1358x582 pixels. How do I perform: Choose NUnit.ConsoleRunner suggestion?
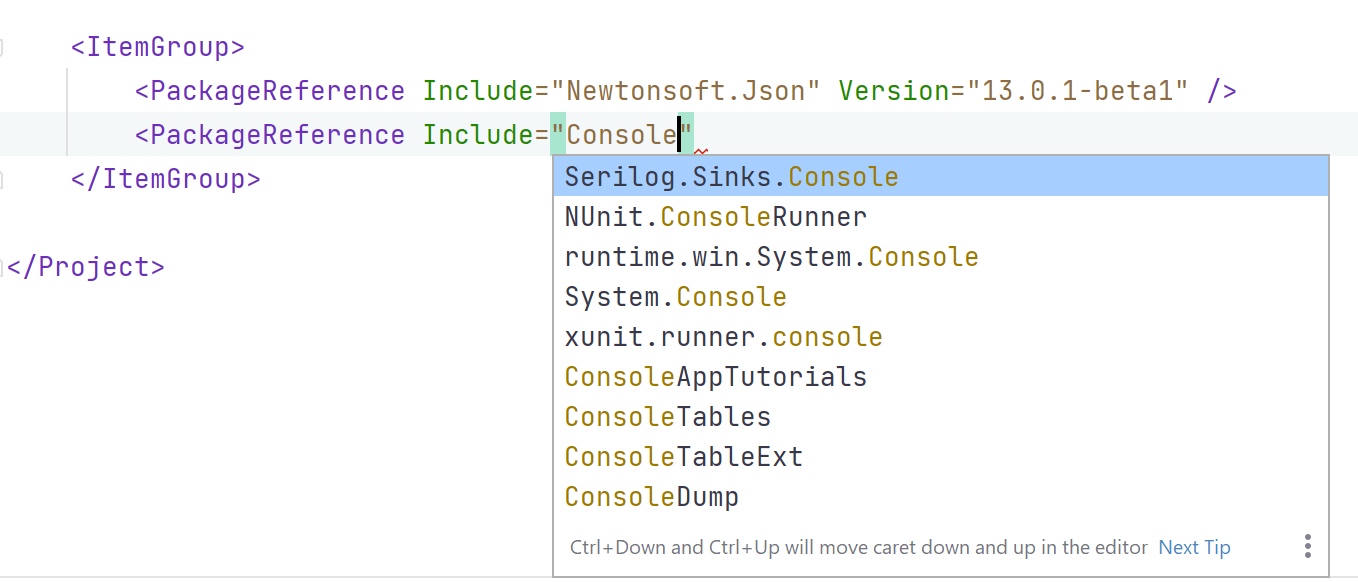(x=715, y=216)
